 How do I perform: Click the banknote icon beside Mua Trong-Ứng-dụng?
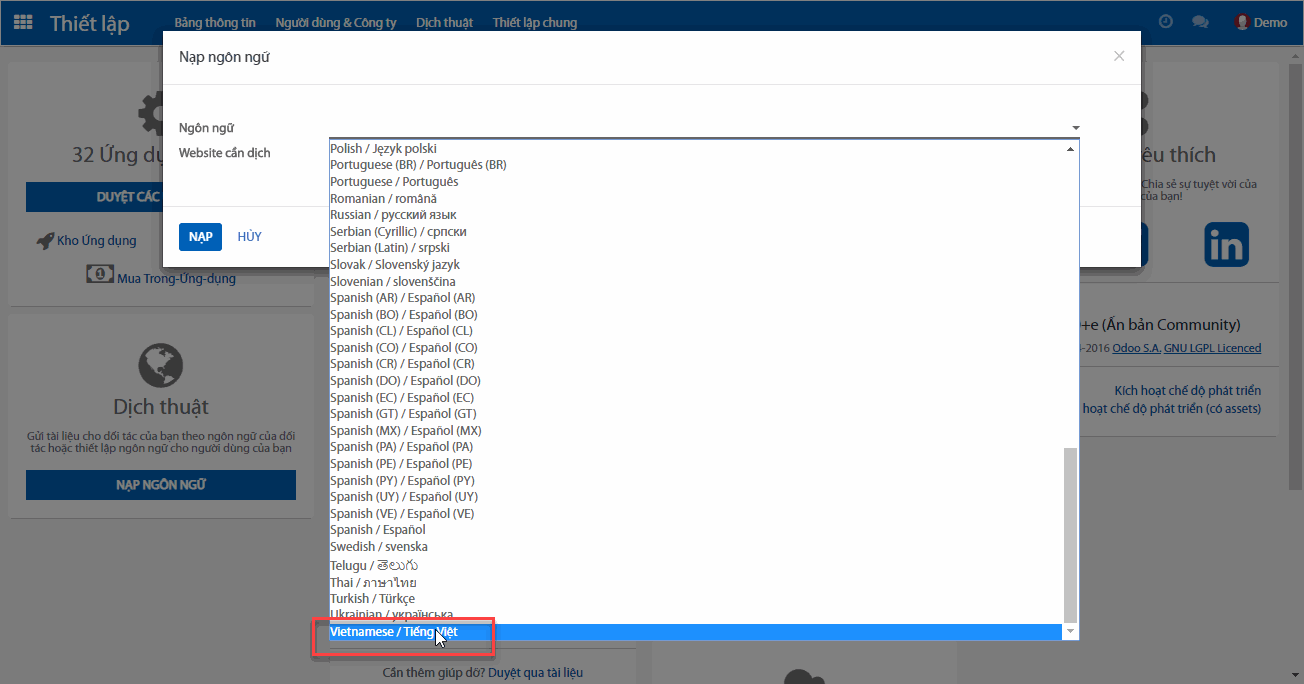point(99,275)
